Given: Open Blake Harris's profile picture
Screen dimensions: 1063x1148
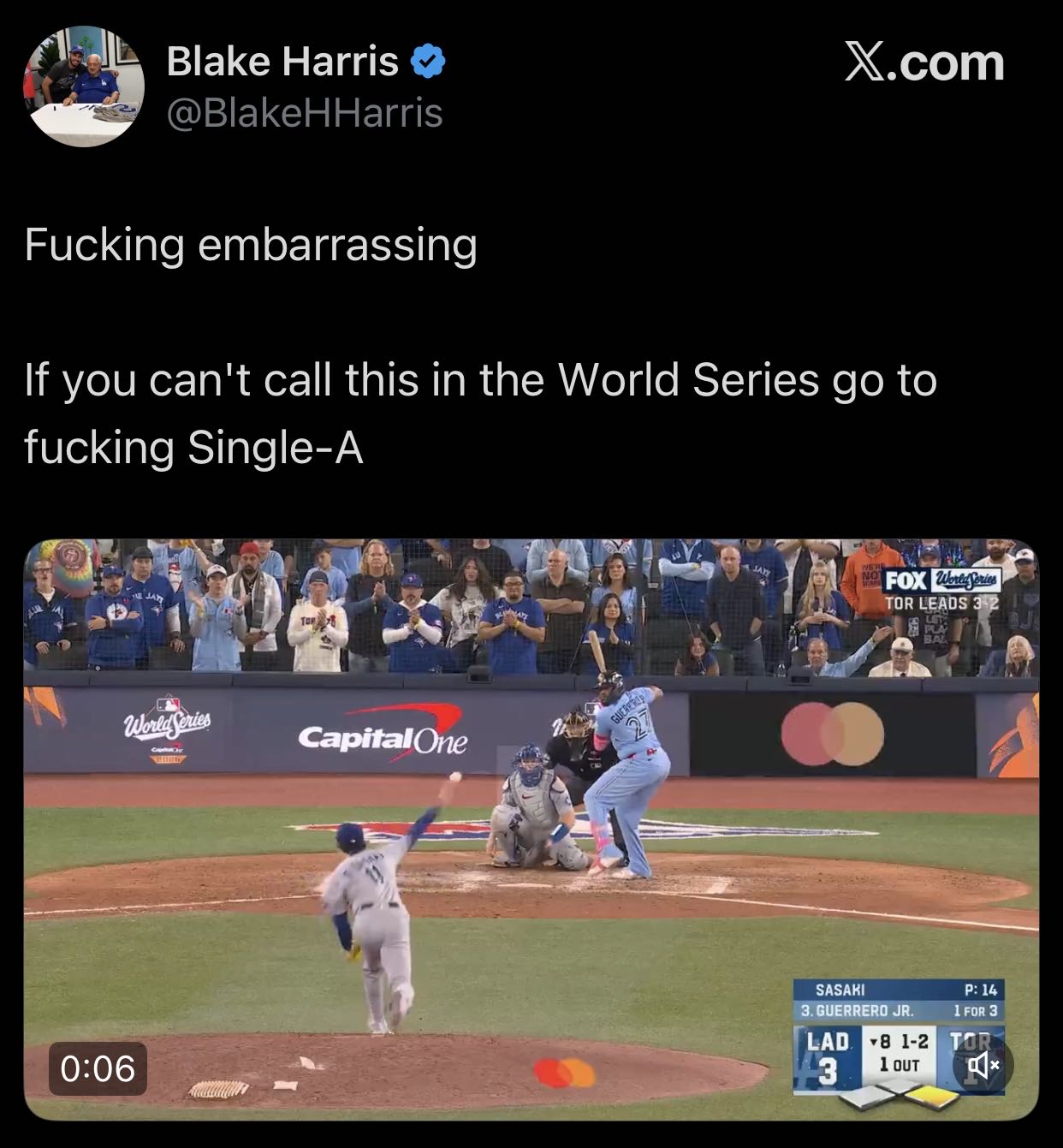Looking at the screenshot, I should pyautogui.click(x=83, y=86).
